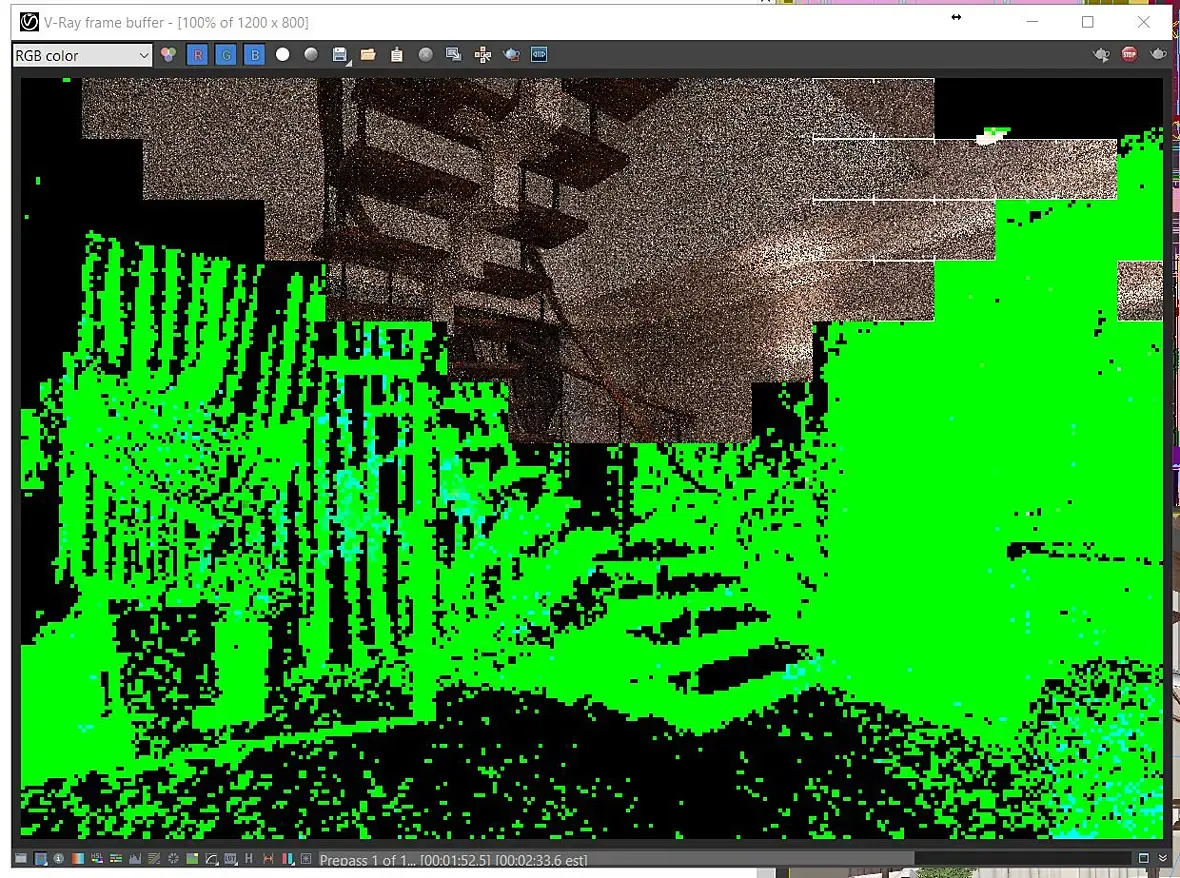Load image with the folder icon
Image resolution: width=1180 pixels, height=878 pixels.
click(368, 54)
